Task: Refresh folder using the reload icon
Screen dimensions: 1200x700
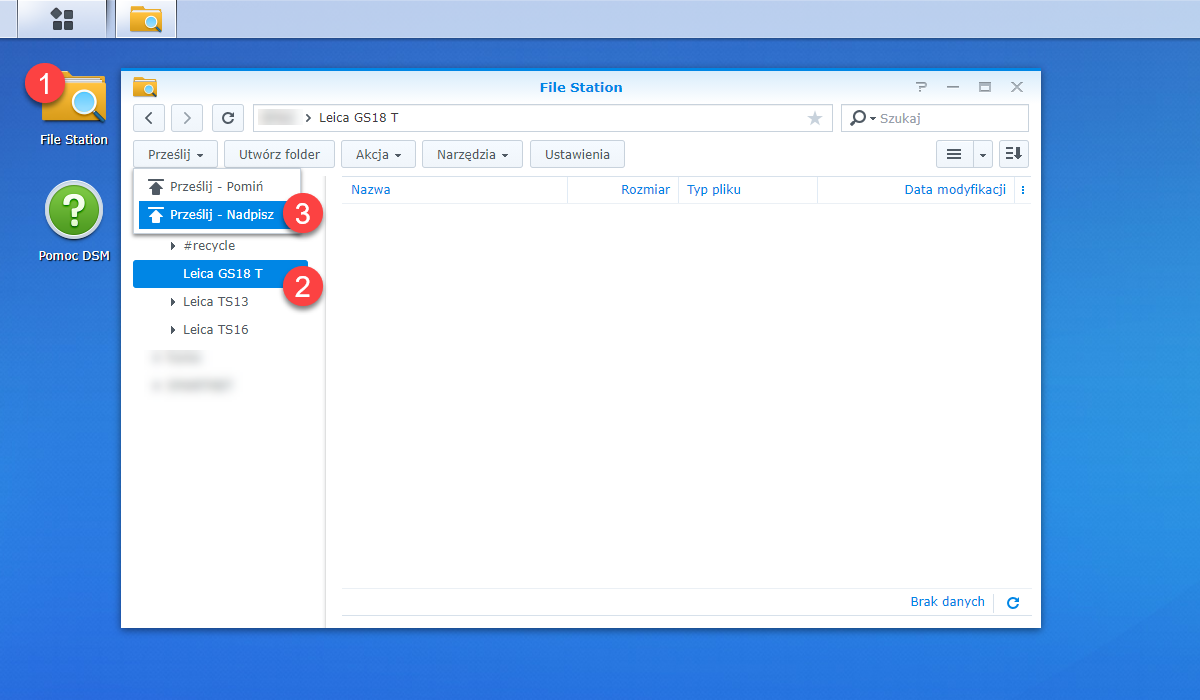Action: tap(228, 118)
